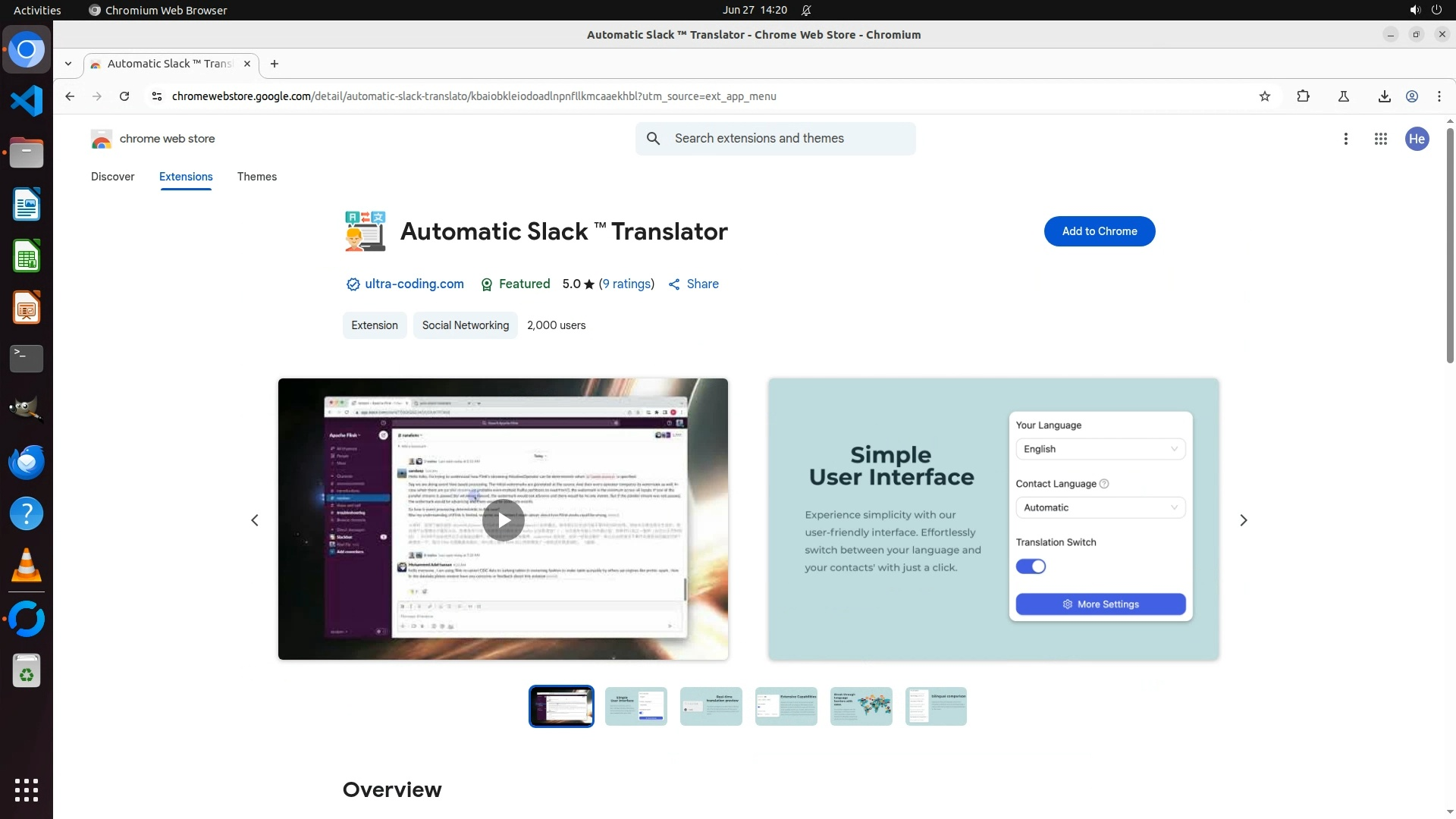Toggle the Translation Switch in screenshot
The height and width of the screenshot is (819, 1456).
coord(1031,566)
